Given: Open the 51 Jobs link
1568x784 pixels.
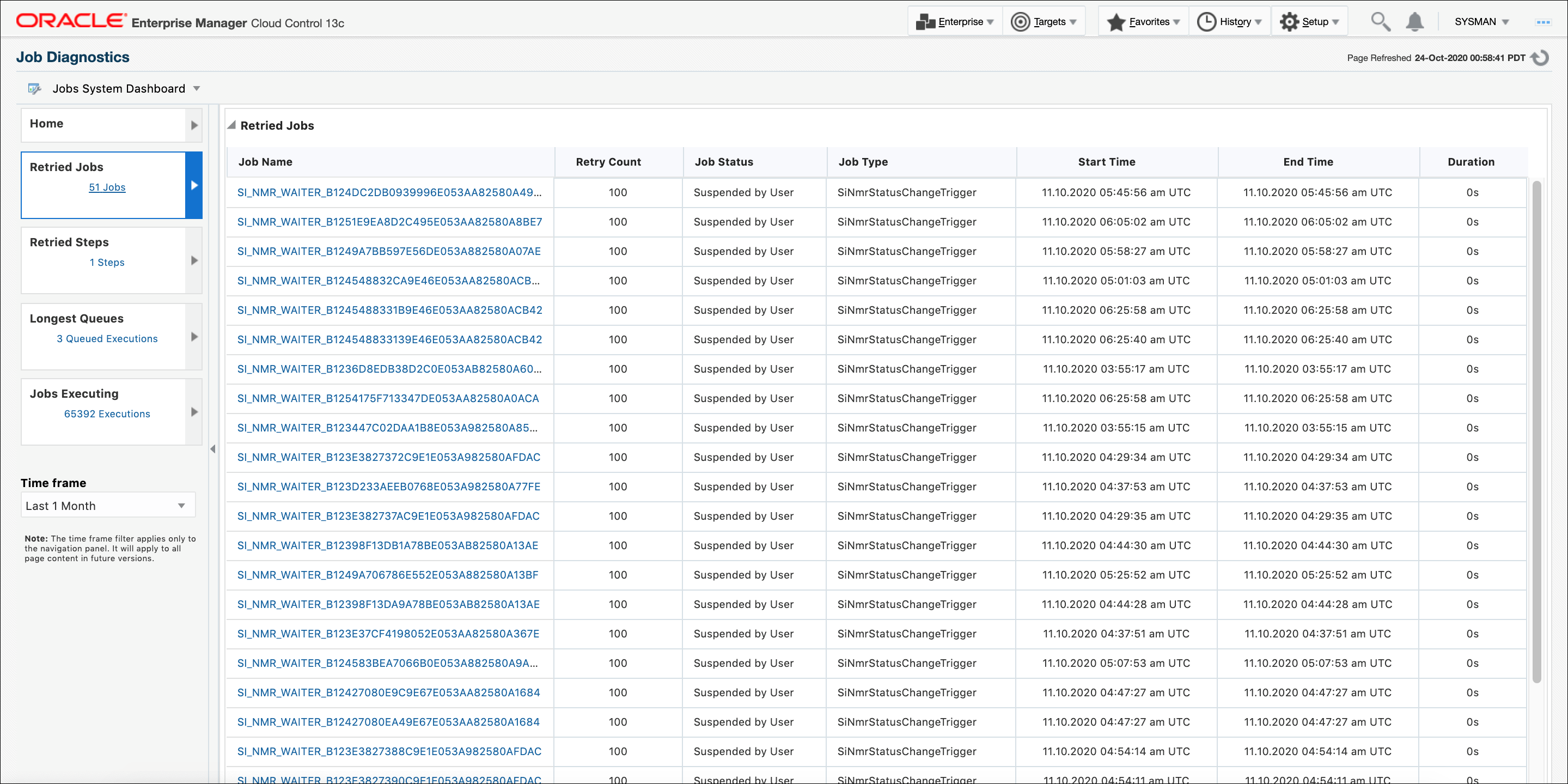Looking at the screenshot, I should pos(107,187).
